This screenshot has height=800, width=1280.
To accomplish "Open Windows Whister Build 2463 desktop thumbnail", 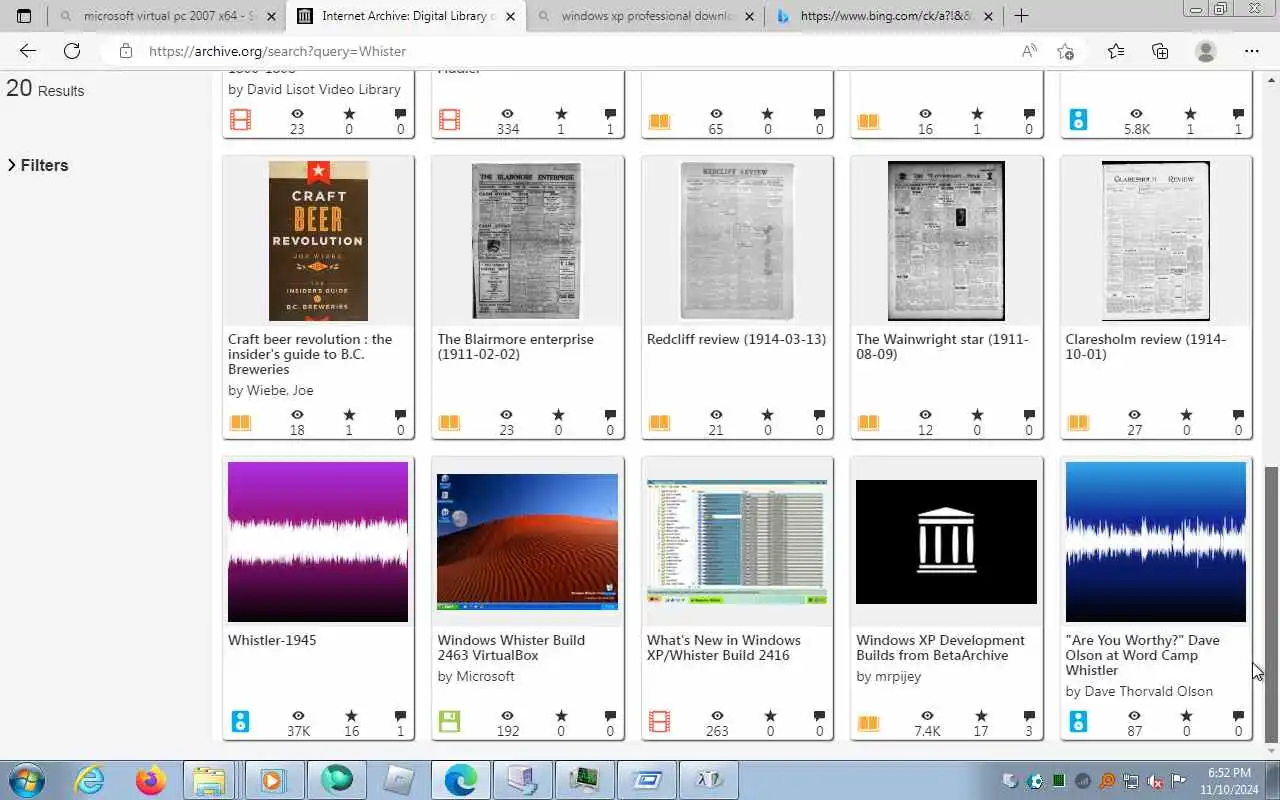I will coord(527,542).
